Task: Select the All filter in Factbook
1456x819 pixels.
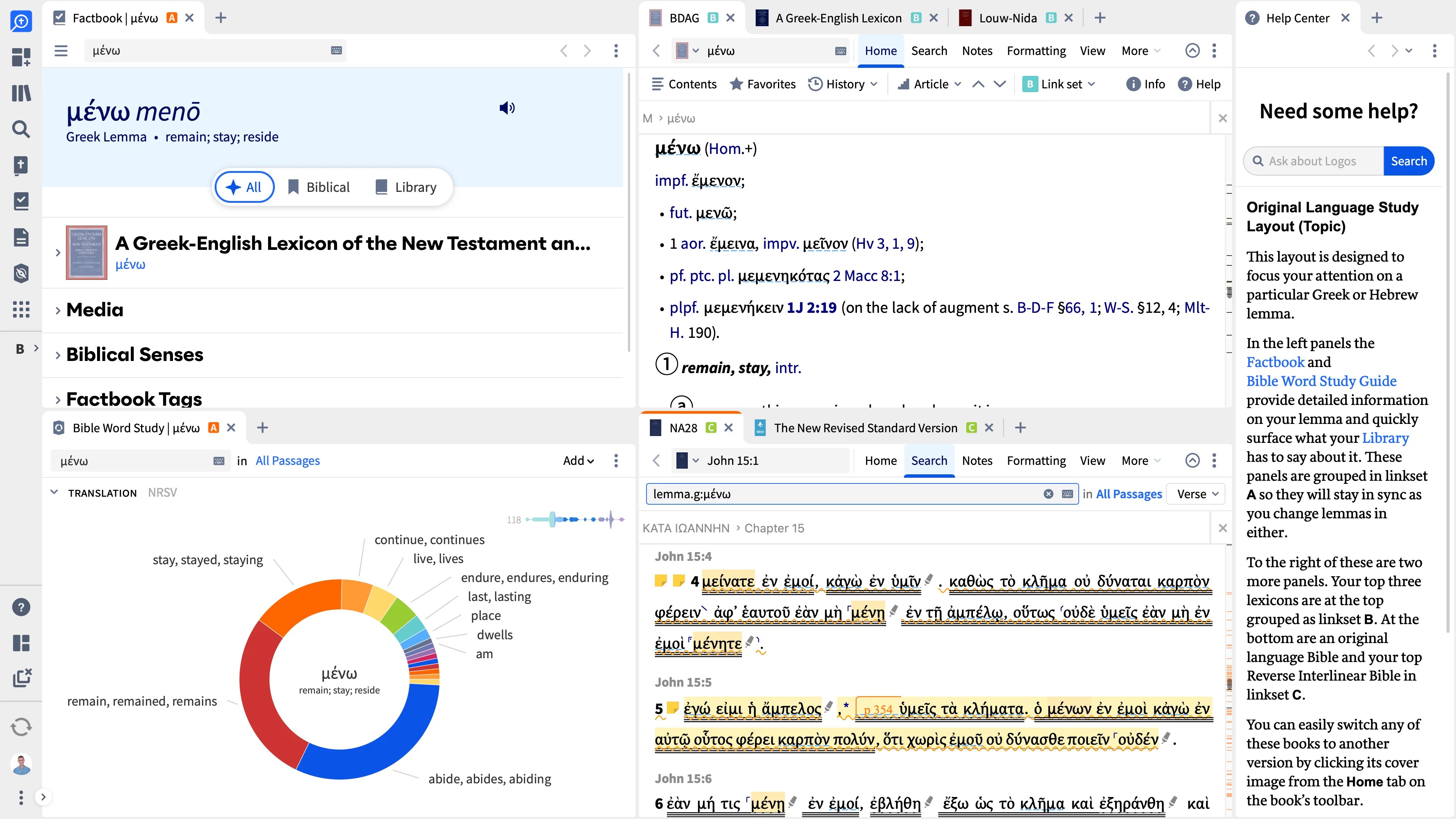Action: point(244,187)
